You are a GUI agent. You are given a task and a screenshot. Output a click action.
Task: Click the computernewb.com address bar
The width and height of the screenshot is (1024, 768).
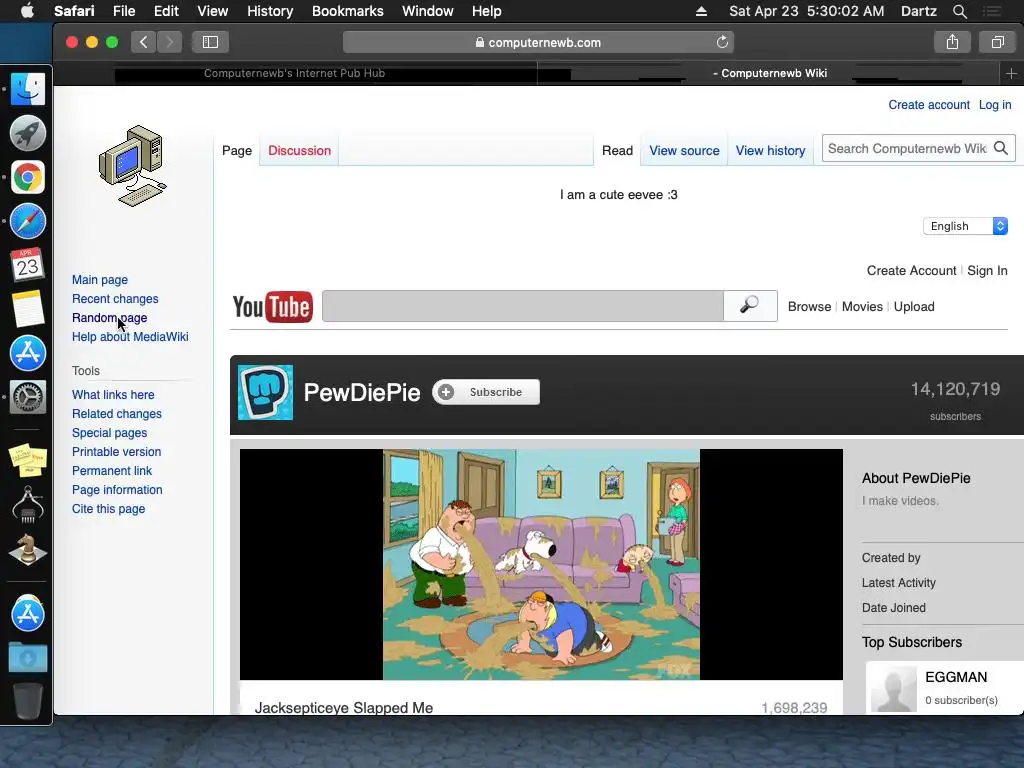click(538, 42)
